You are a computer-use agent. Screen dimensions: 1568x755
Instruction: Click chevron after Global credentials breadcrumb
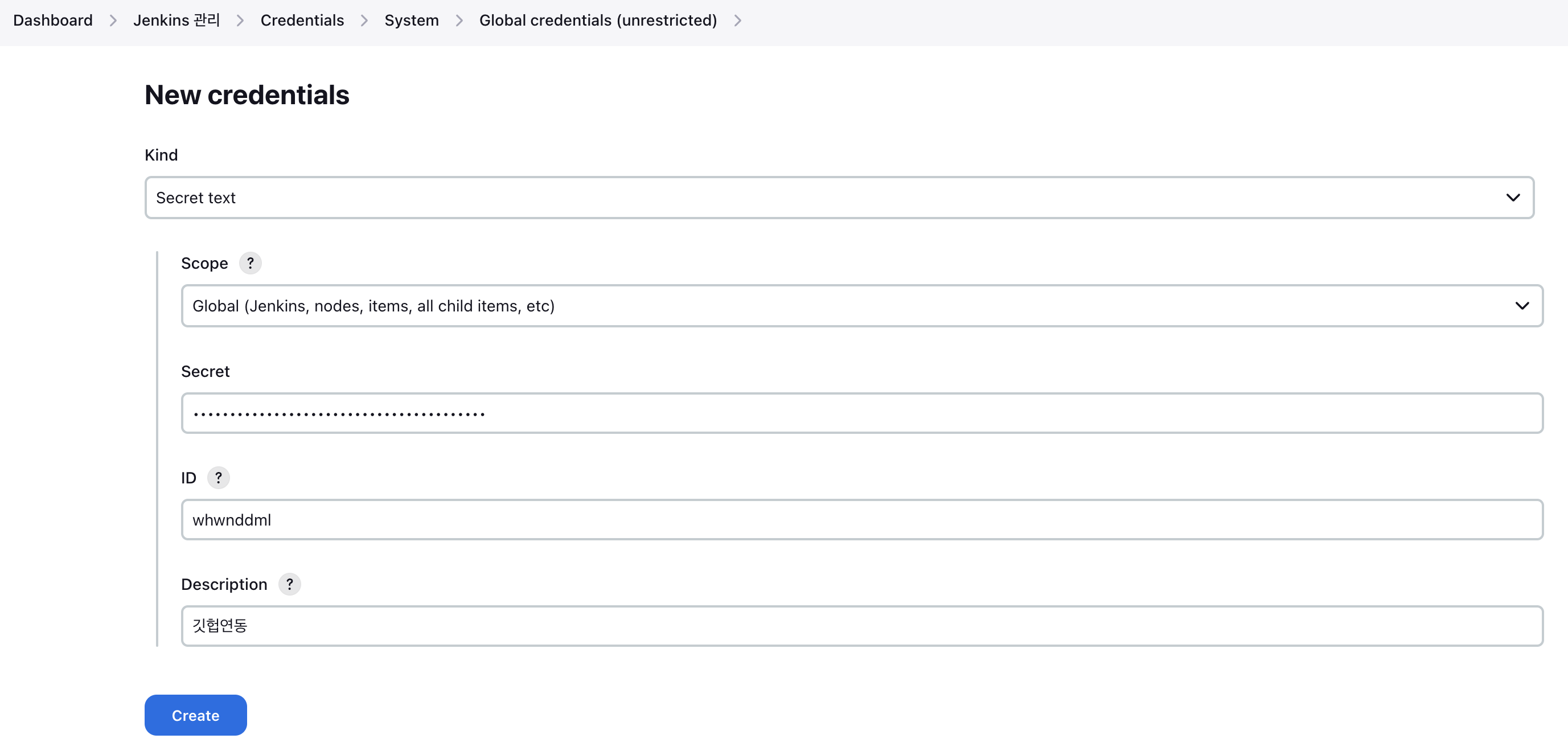point(737,20)
